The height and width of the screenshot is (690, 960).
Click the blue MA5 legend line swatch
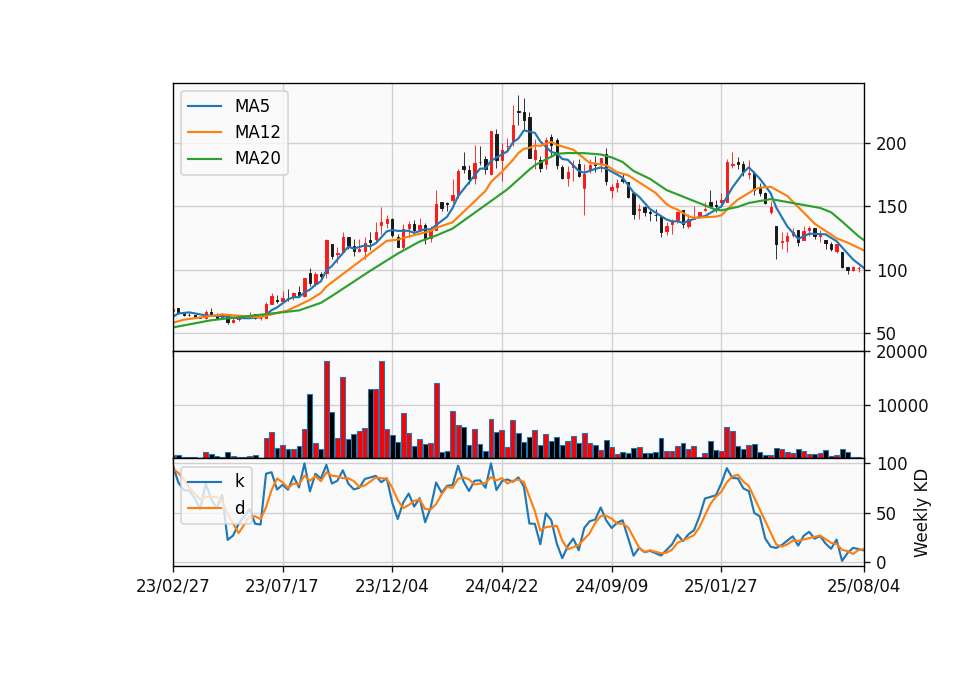click(x=204, y=106)
